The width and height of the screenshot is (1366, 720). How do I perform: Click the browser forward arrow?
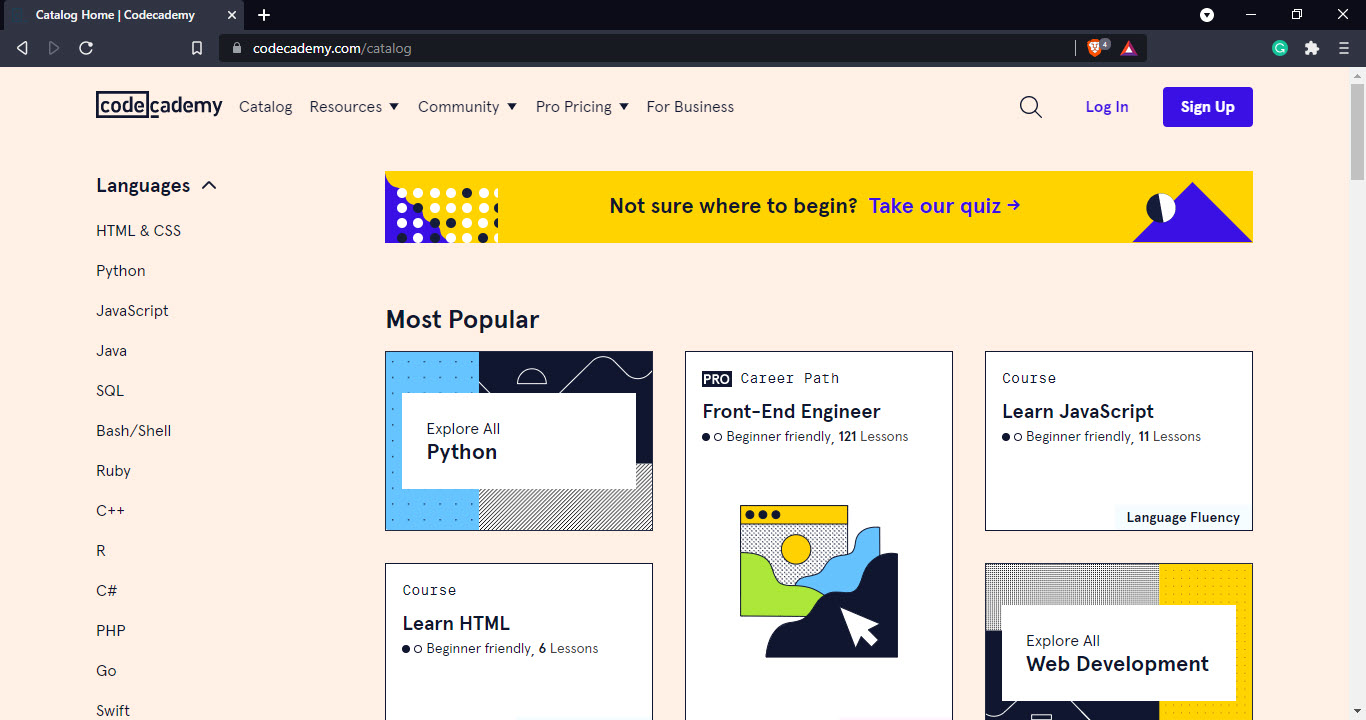point(54,48)
